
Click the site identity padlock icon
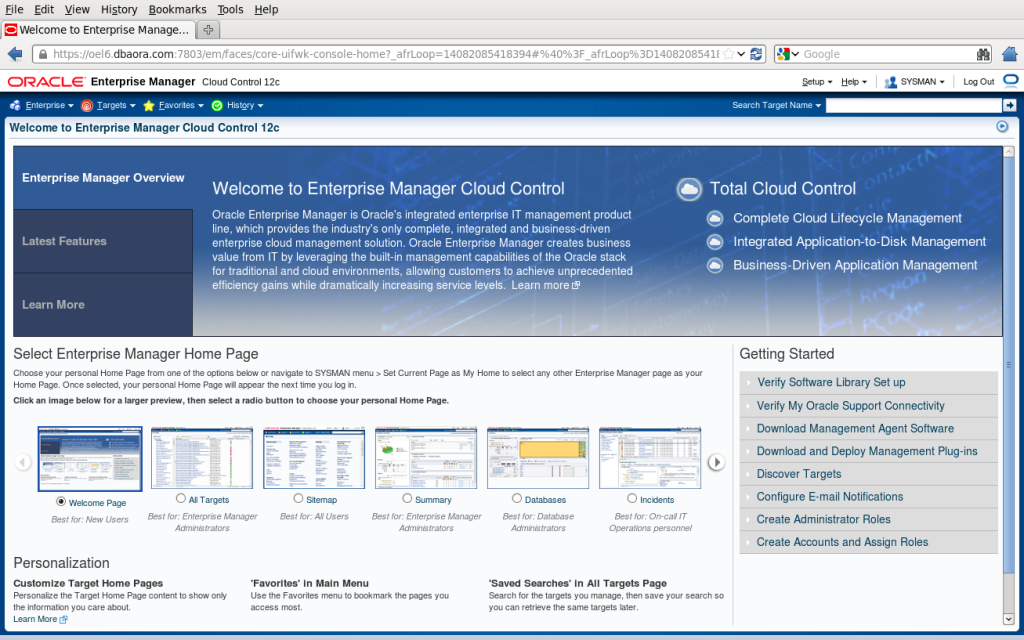coord(43,54)
